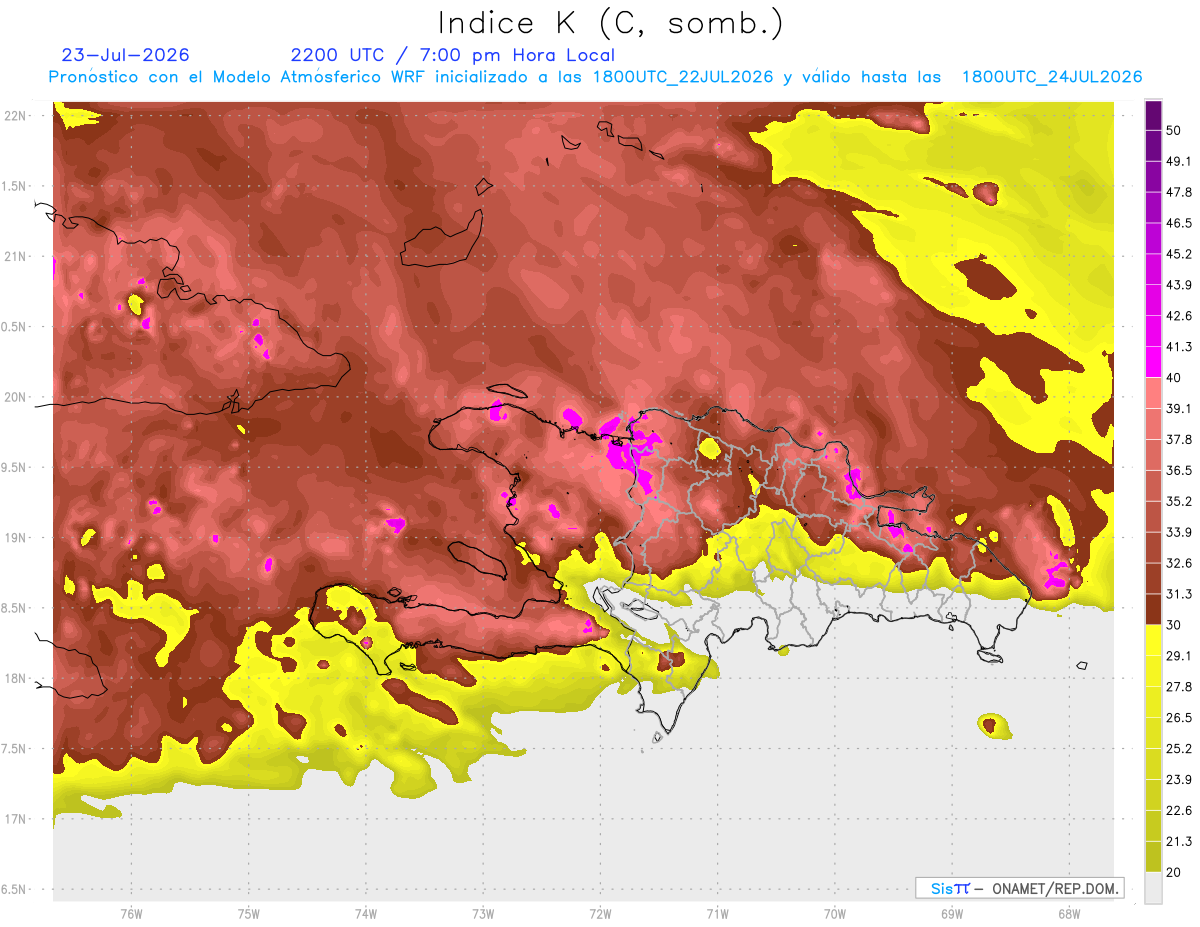Click longitude label "70W"
Image resolution: width=1200 pixels, height=927 pixels.
click(834, 914)
